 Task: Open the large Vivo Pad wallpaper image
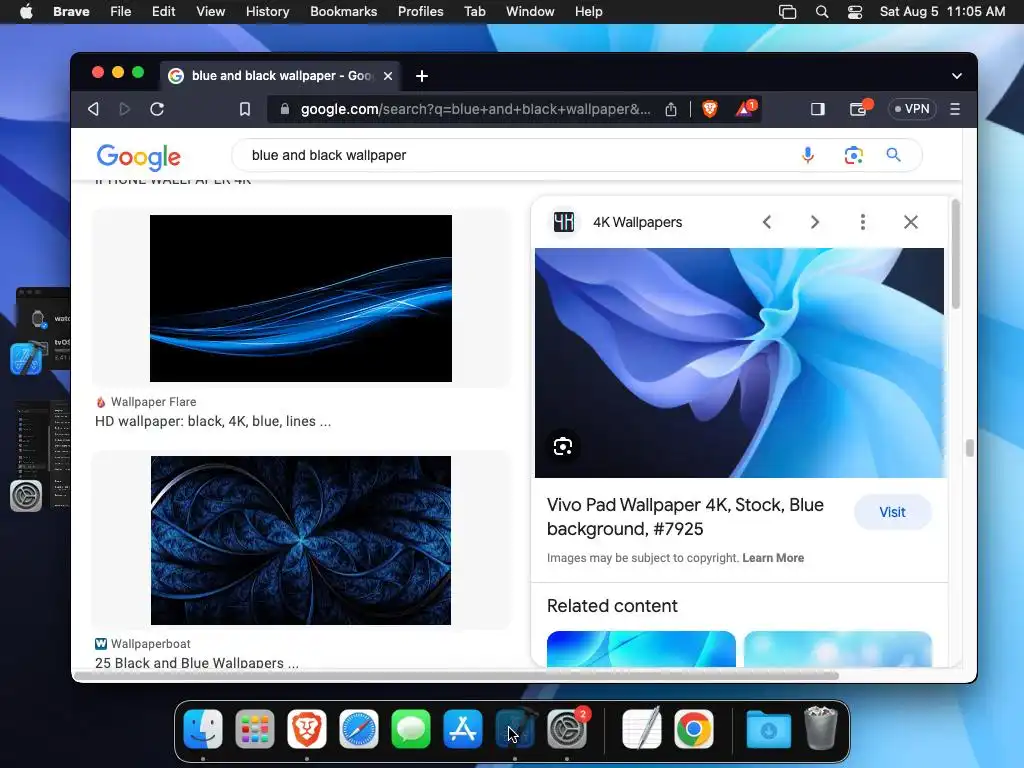pos(739,362)
